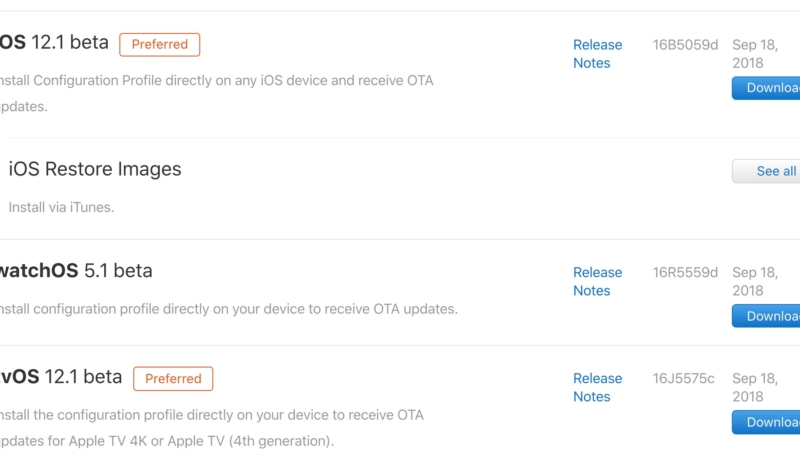Image resolution: width=800 pixels, height=457 pixels.
Task: Select the iOS Restore Images heading
Action: point(95,169)
